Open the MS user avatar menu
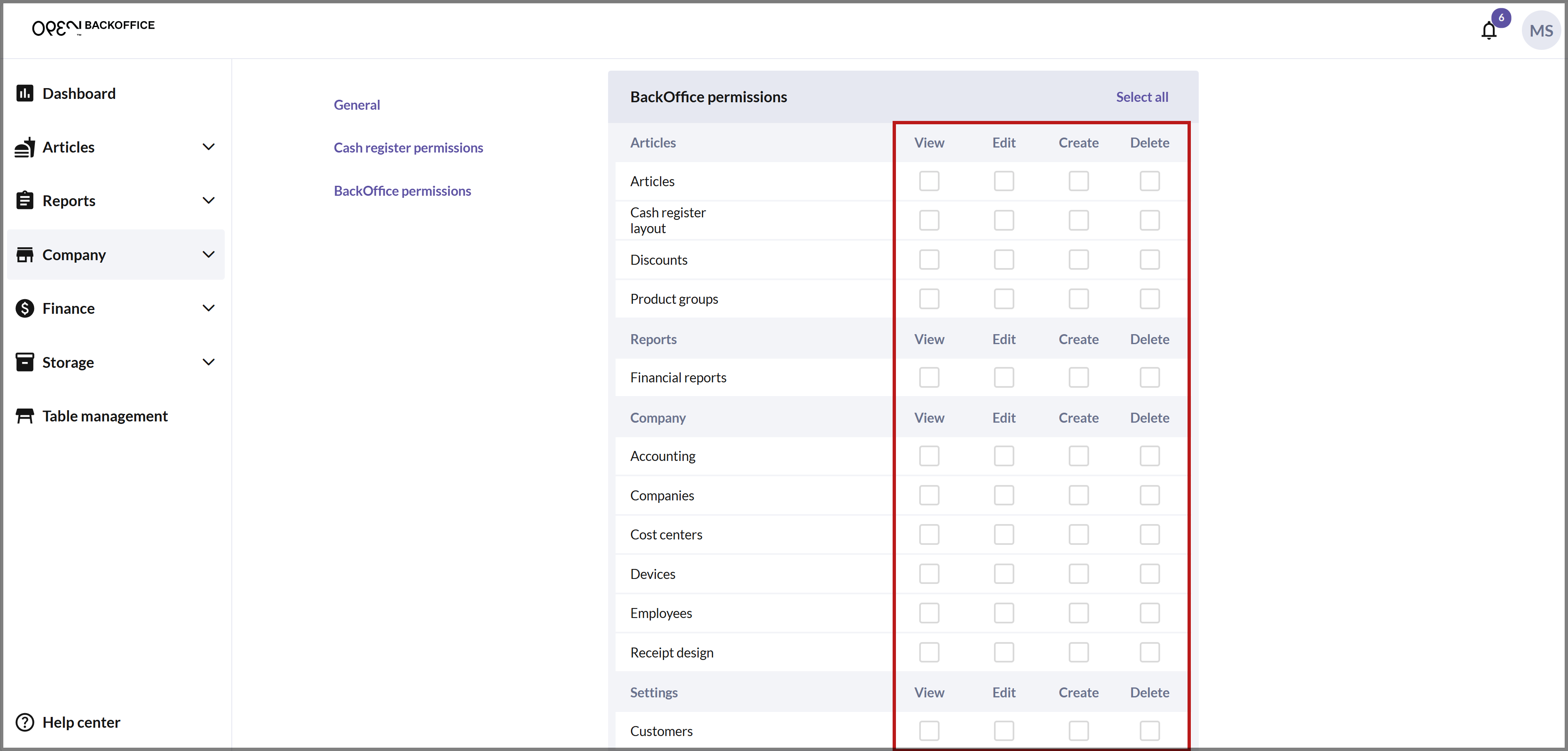This screenshot has width=1568, height=751. pos(1541,30)
